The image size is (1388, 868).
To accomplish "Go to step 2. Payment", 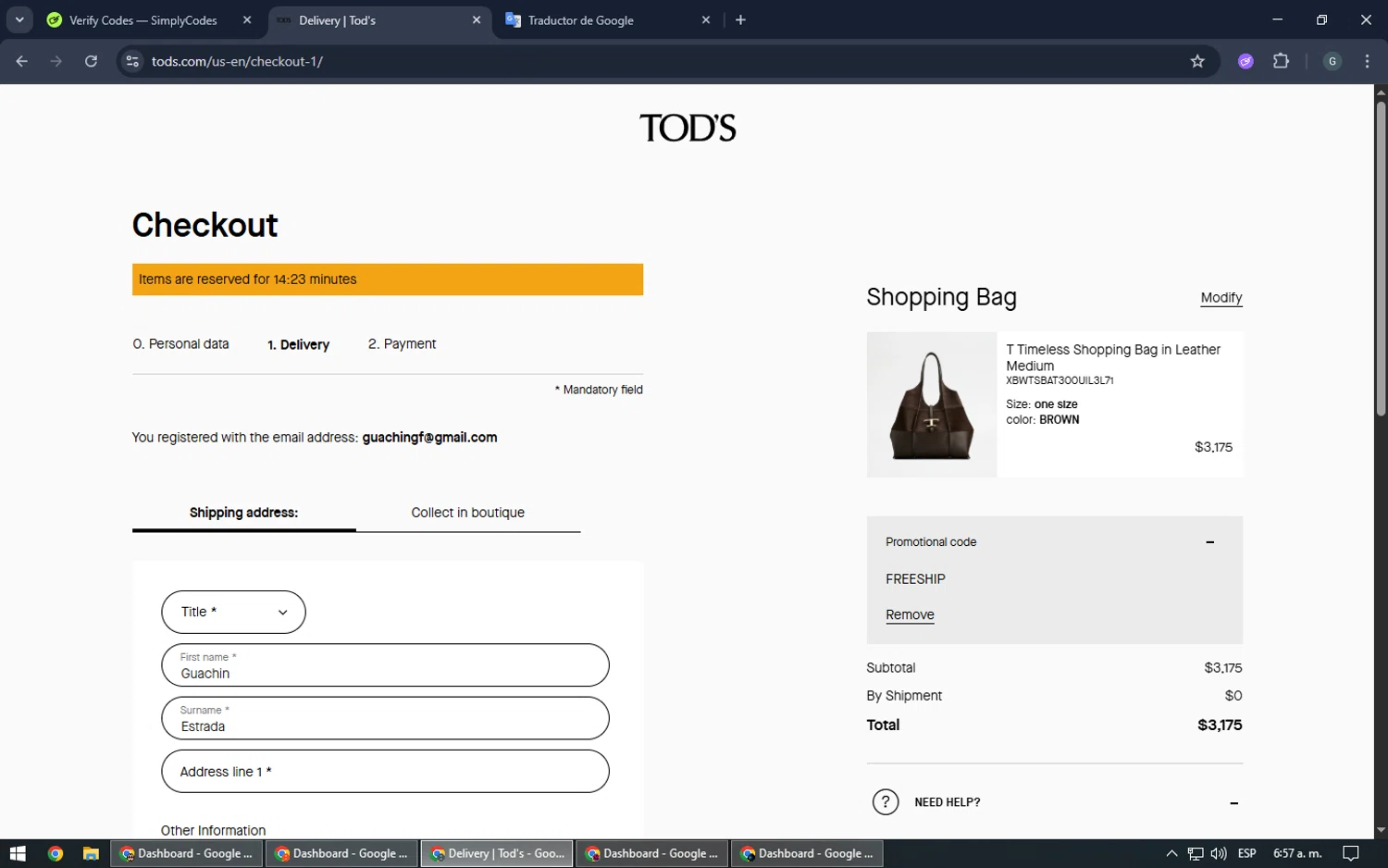I will (402, 343).
